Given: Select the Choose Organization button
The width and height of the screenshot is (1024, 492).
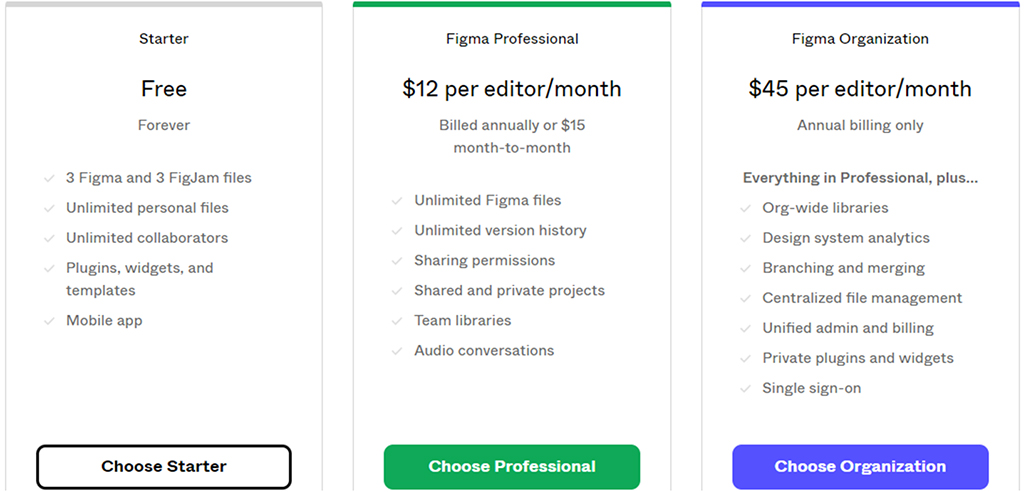Looking at the screenshot, I should point(860,467).
